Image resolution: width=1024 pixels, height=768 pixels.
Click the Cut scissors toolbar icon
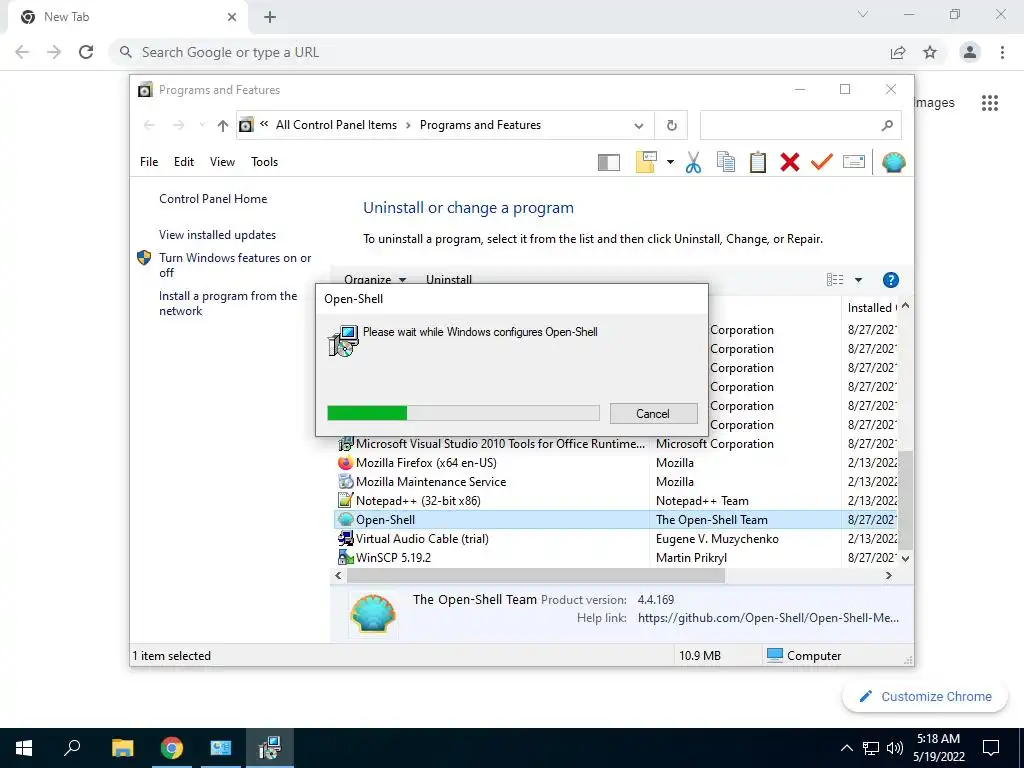coord(694,162)
